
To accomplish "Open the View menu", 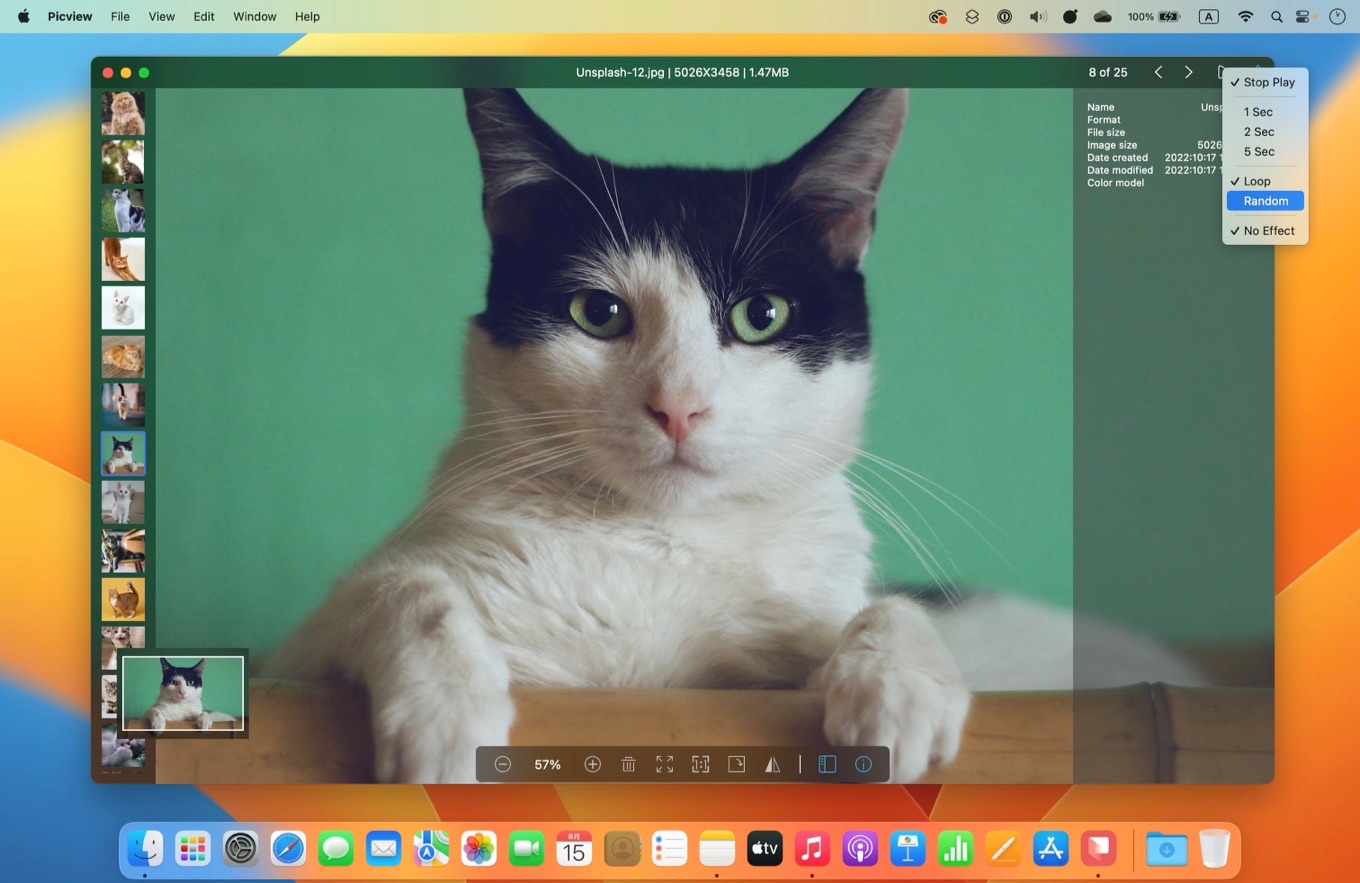I will tap(161, 16).
